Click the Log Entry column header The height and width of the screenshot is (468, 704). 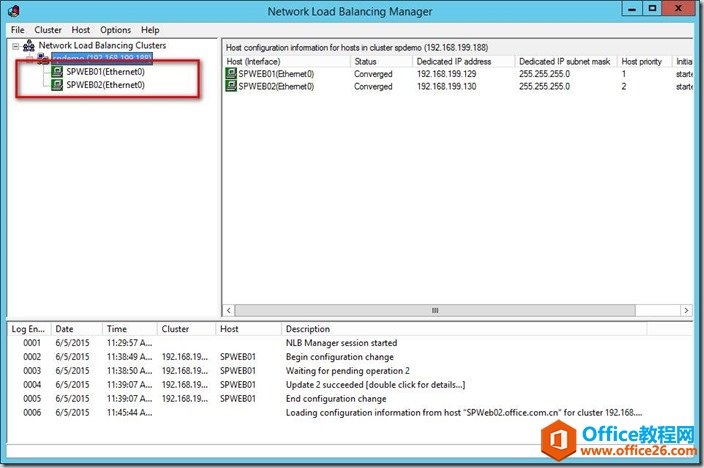coord(29,329)
